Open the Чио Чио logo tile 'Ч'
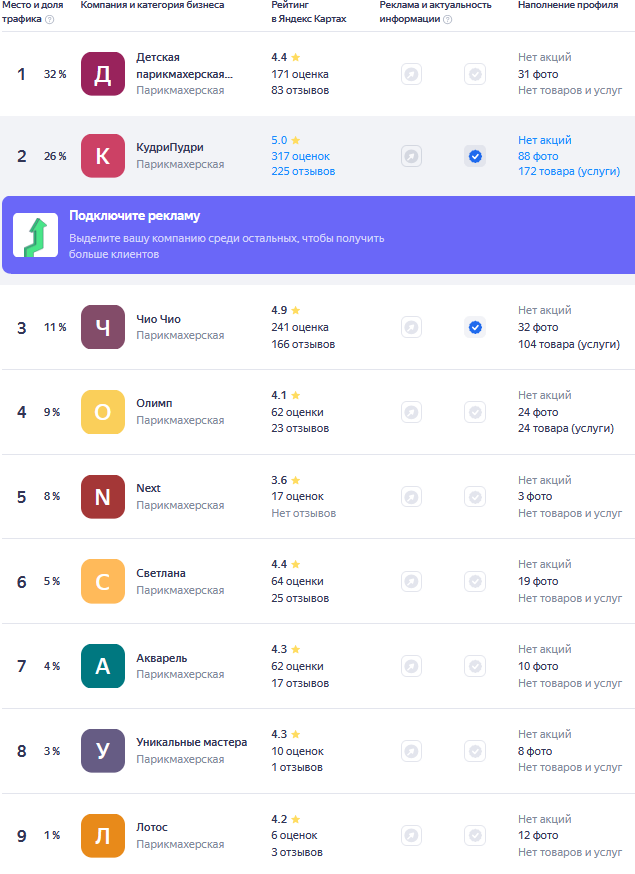The image size is (635, 874). pos(103,327)
